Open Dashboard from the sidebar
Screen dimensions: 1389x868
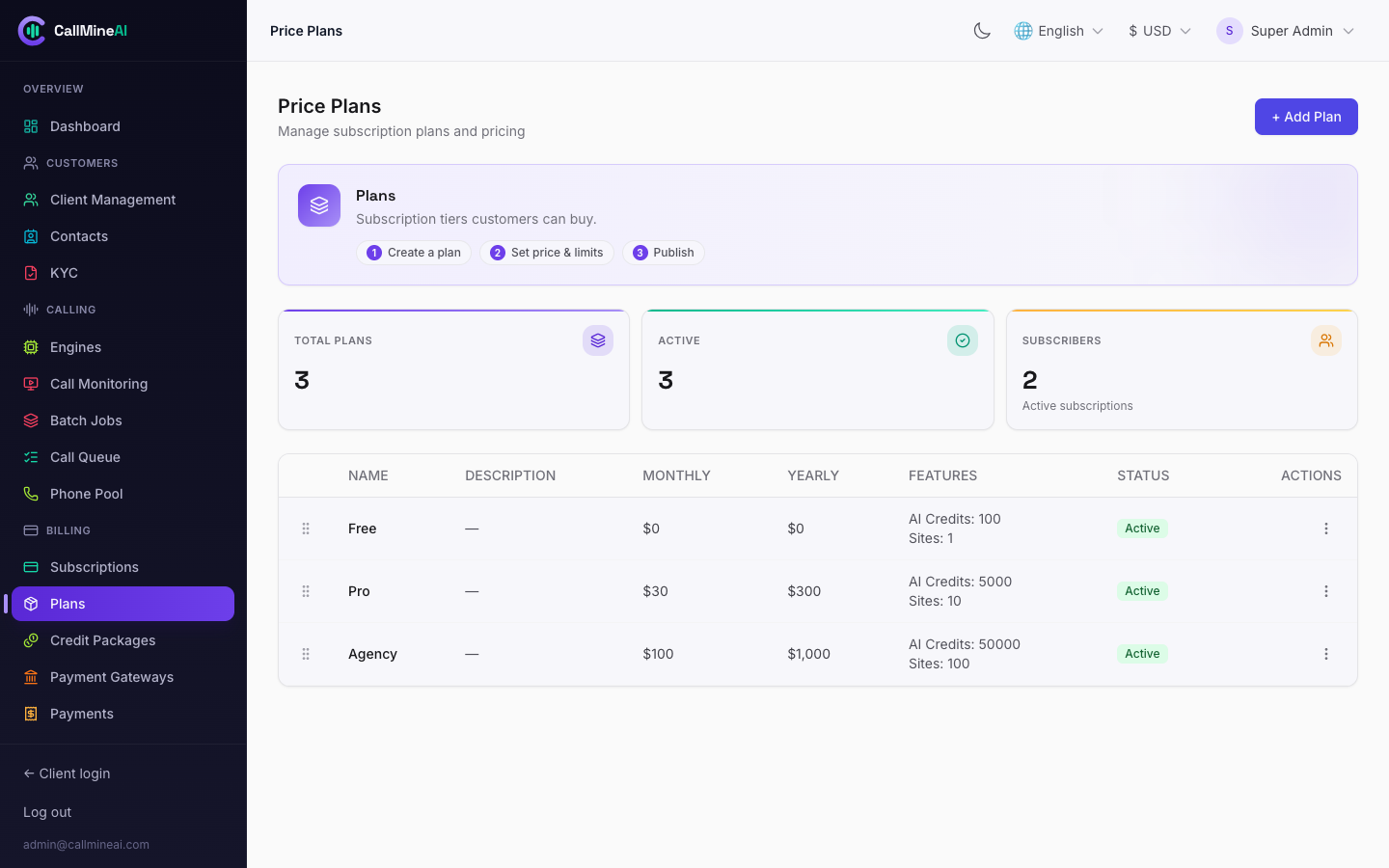tap(123, 126)
